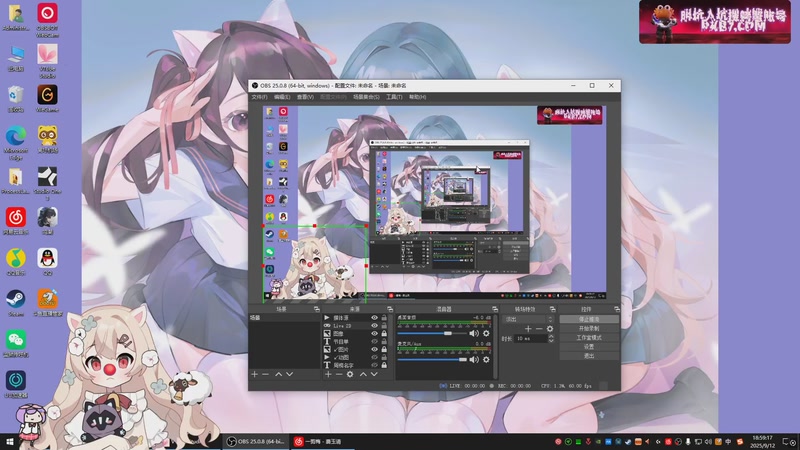
Task: Open the green WeChat desktop icon
Action: coord(16,344)
